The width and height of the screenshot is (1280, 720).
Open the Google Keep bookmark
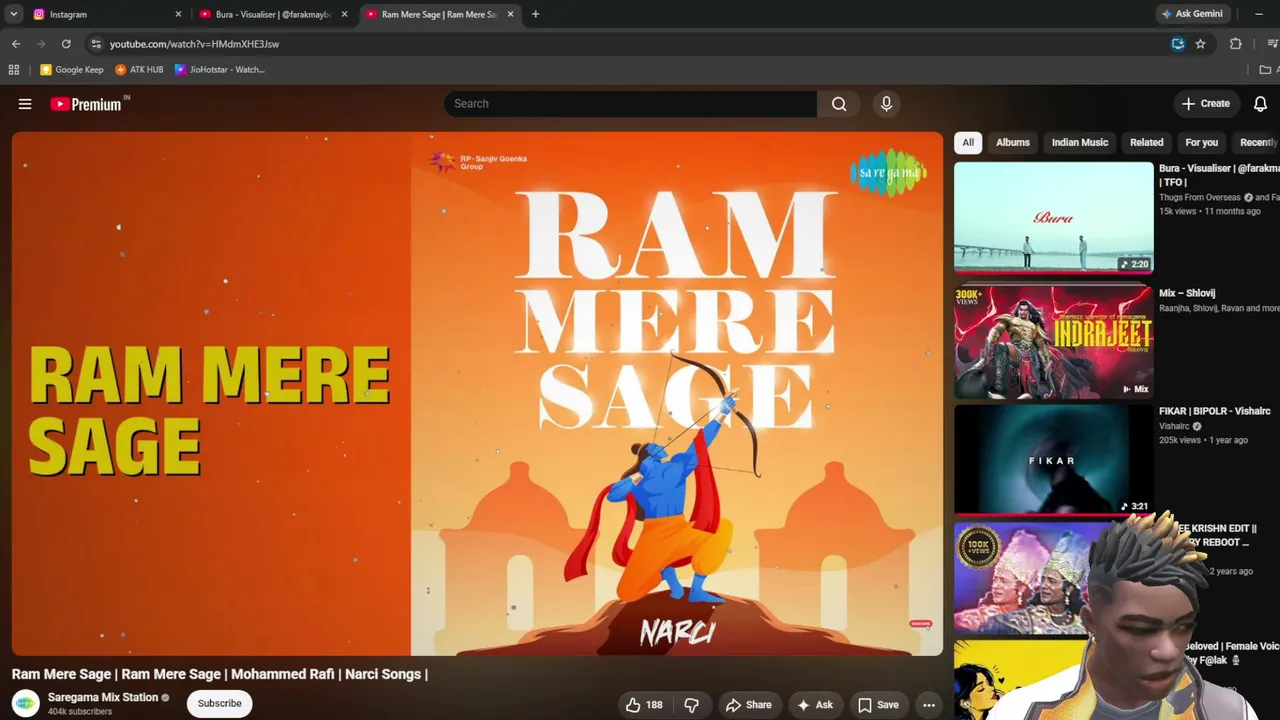(x=72, y=70)
